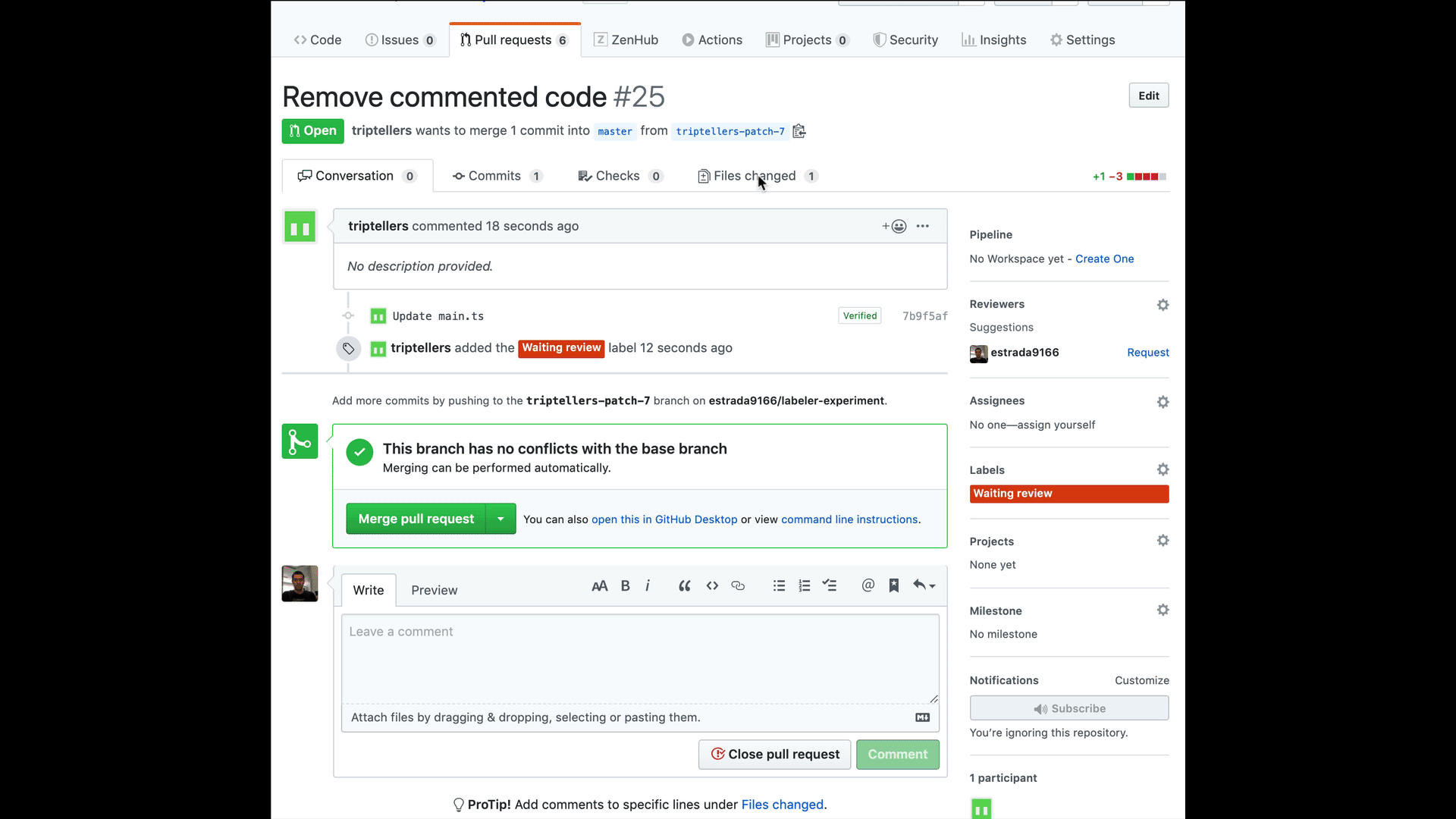1456x819 pixels.
Task: Click the Subscribe notifications button
Action: click(x=1069, y=708)
